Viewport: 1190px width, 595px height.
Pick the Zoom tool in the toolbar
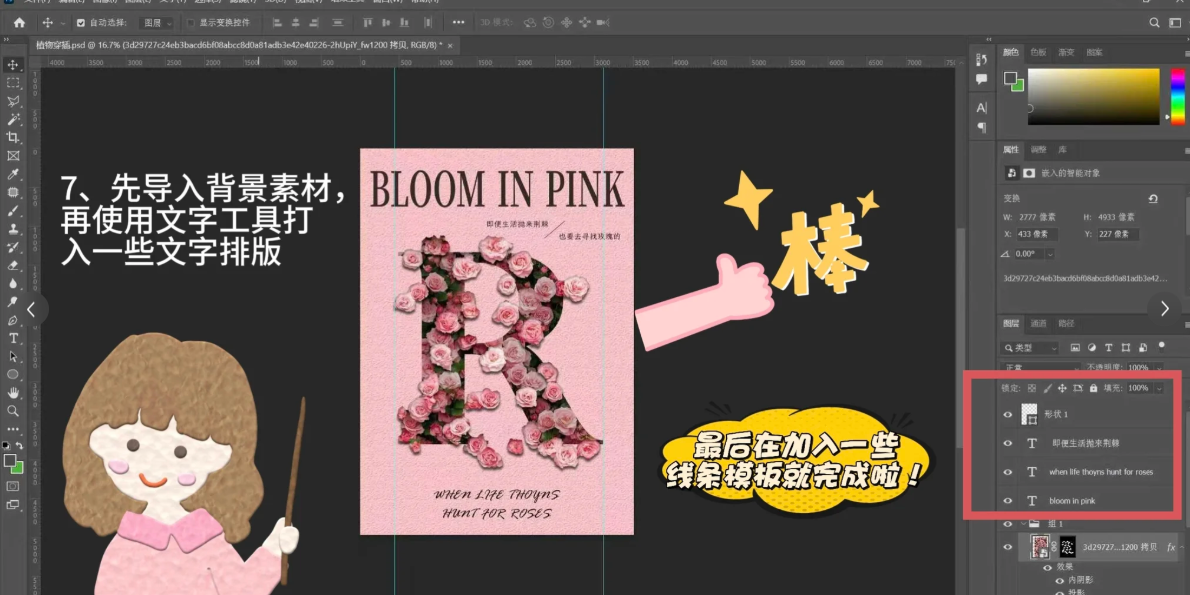(x=13, y=411)
